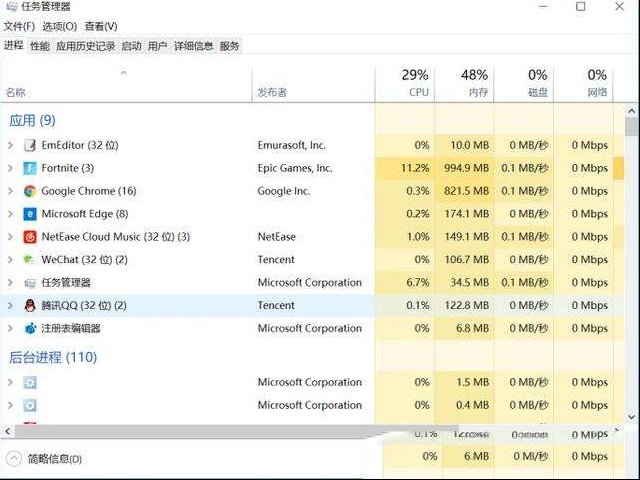The width and height of the screenshot is (640, 480).
Task: Sort by the 内存 column header
Action: pos(464,84)
